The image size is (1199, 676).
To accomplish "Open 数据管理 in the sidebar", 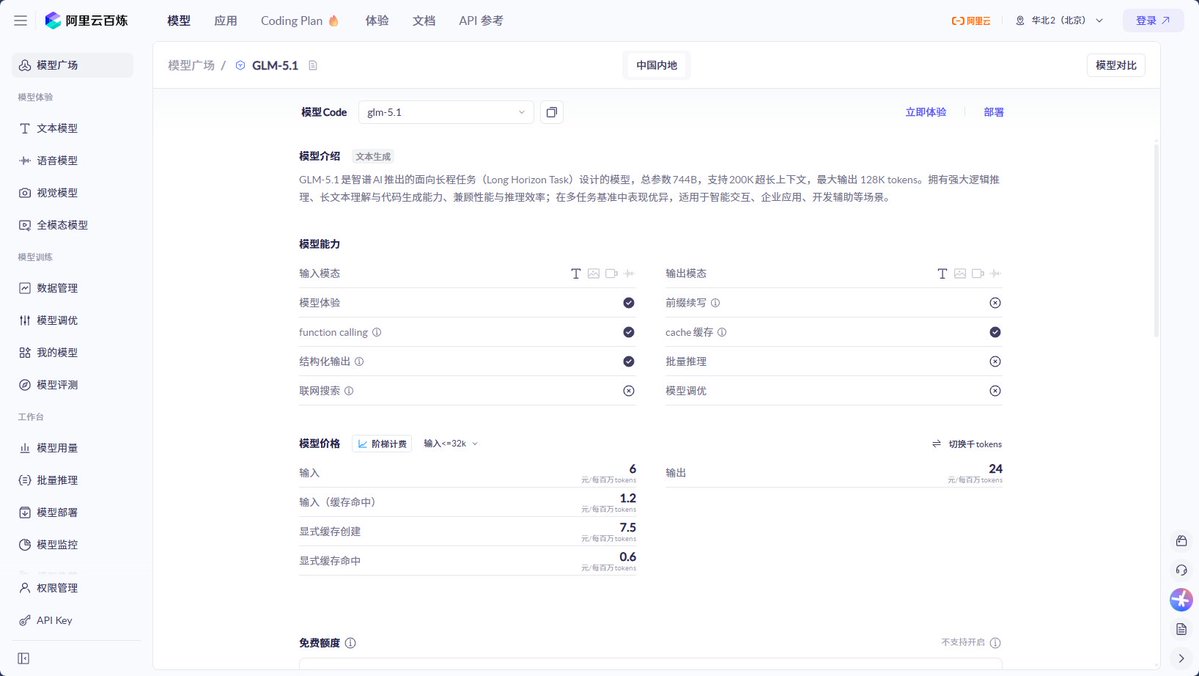I will coord(73,288).
